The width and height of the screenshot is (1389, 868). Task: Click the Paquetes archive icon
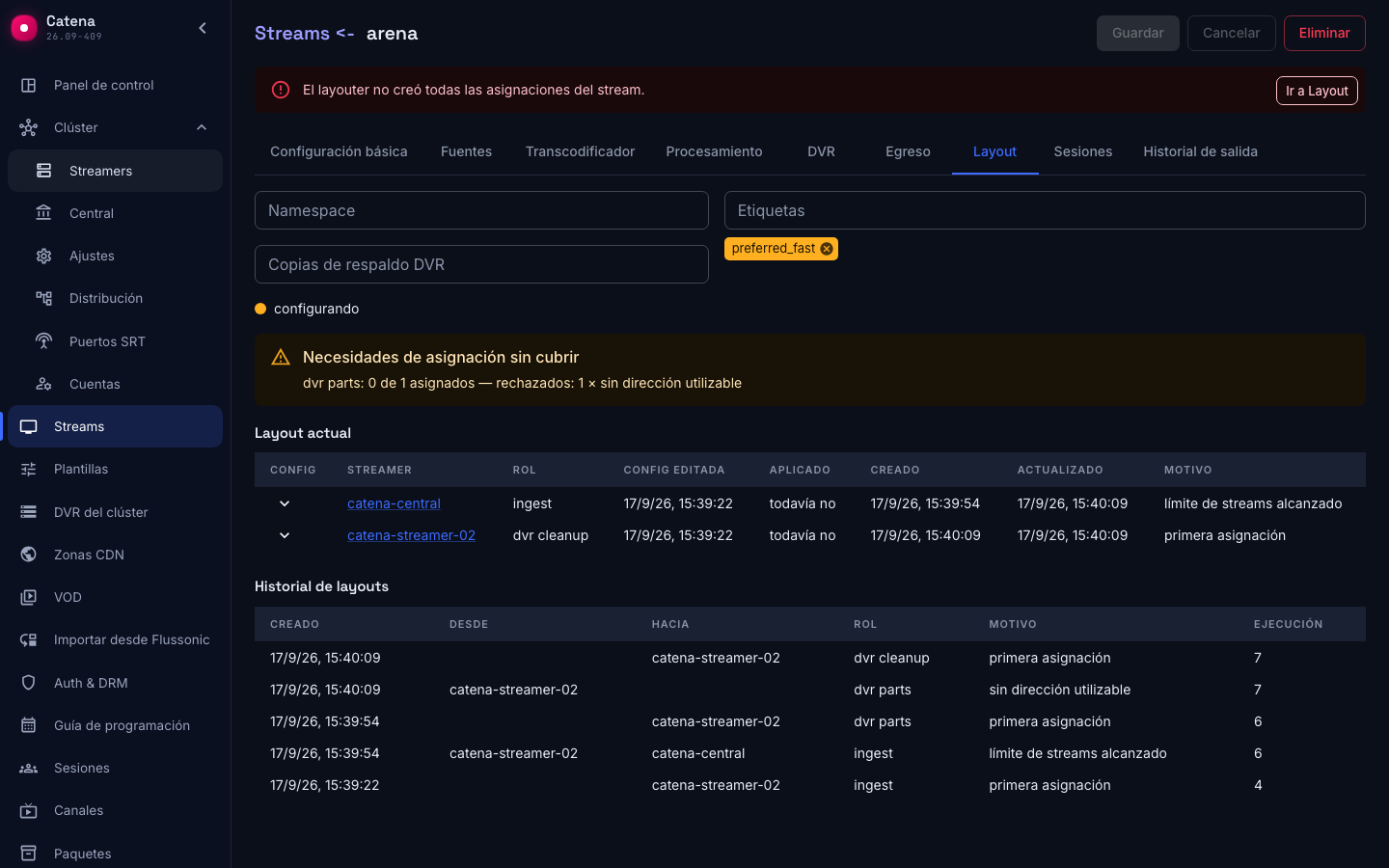[29, 854]
